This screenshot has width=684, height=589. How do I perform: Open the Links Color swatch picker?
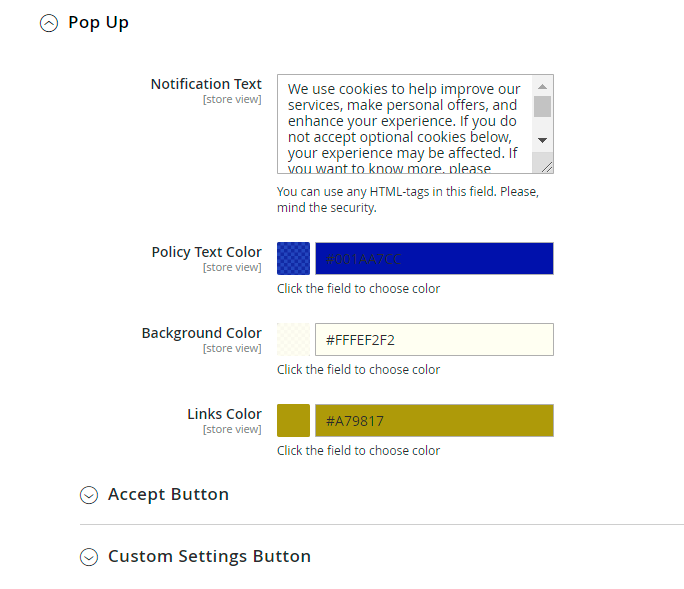[293, 420]
